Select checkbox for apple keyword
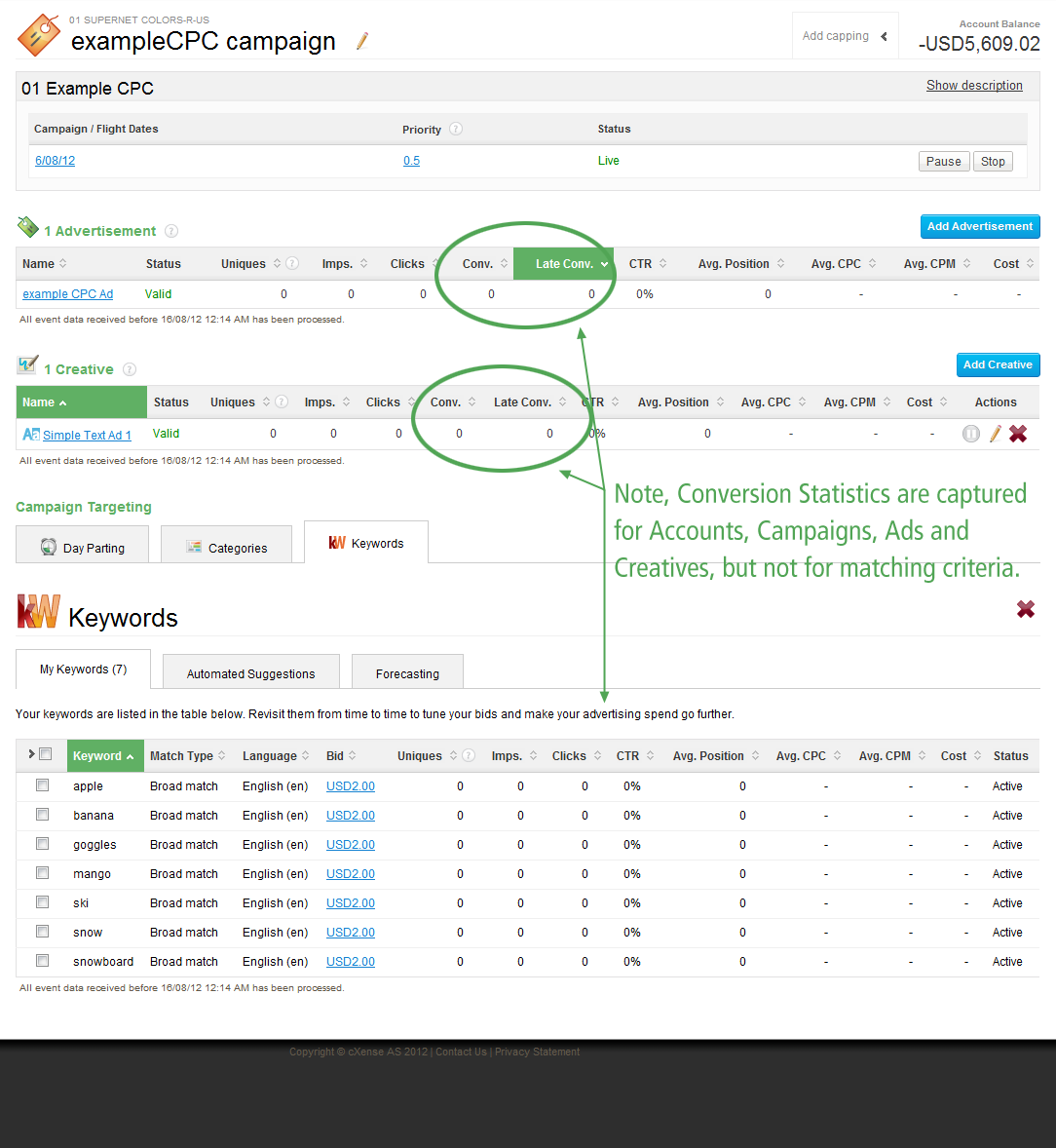The height and width of the screenshot is (1148, 1056). (x=43, y=785)
